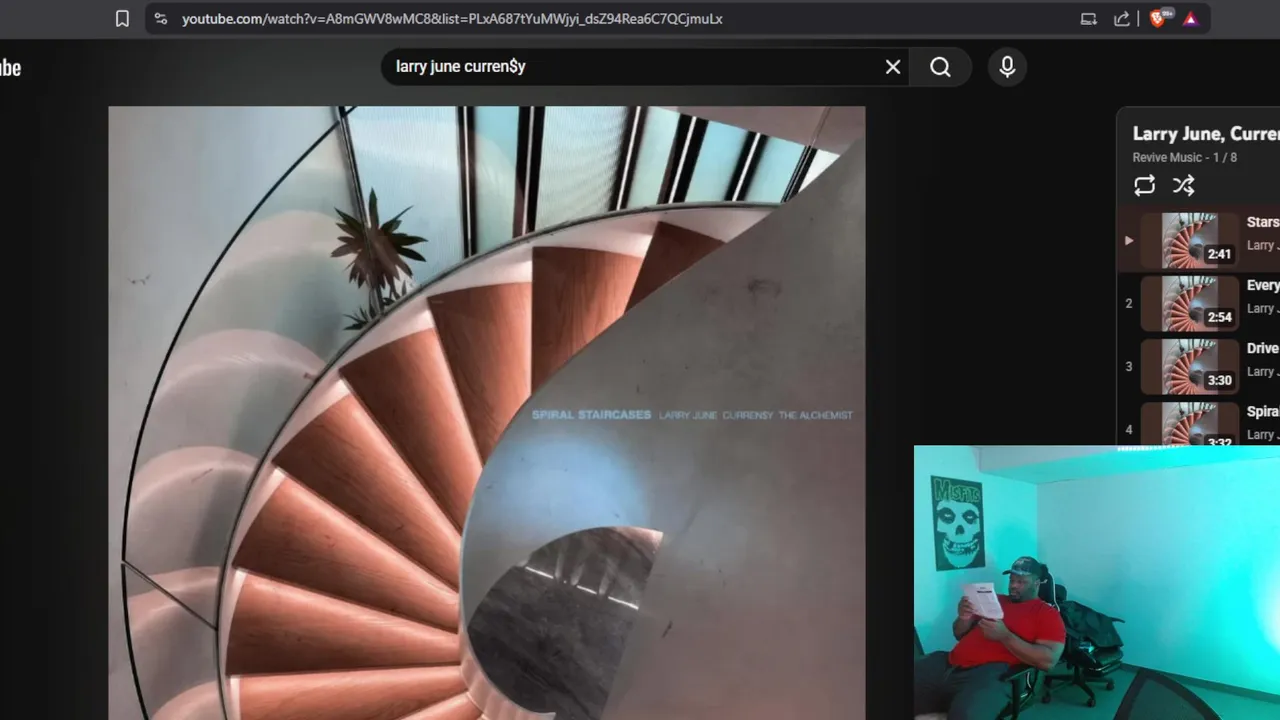The height and width of the screenshot is (720, 1280).
Task: Select the 3:30 thumbnail in playlist
Action: point(1190,366)
